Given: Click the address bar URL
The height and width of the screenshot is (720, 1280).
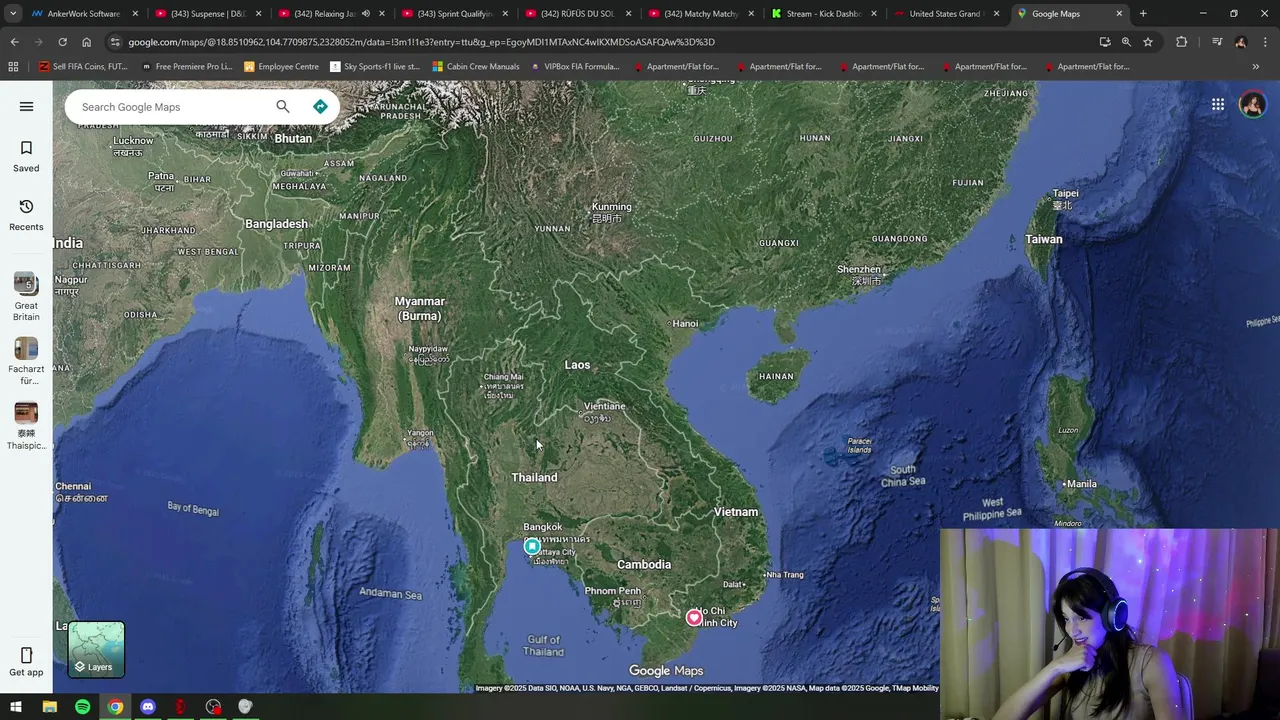Looking at the screenshot, I should pos(421,42).
